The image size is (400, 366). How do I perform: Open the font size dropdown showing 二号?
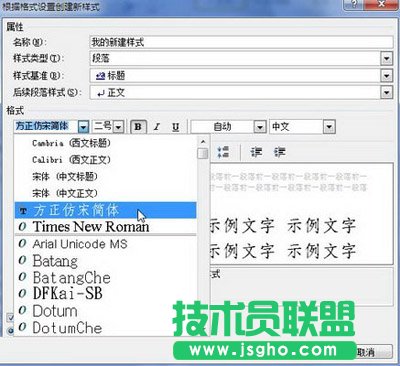pos(118,127)
